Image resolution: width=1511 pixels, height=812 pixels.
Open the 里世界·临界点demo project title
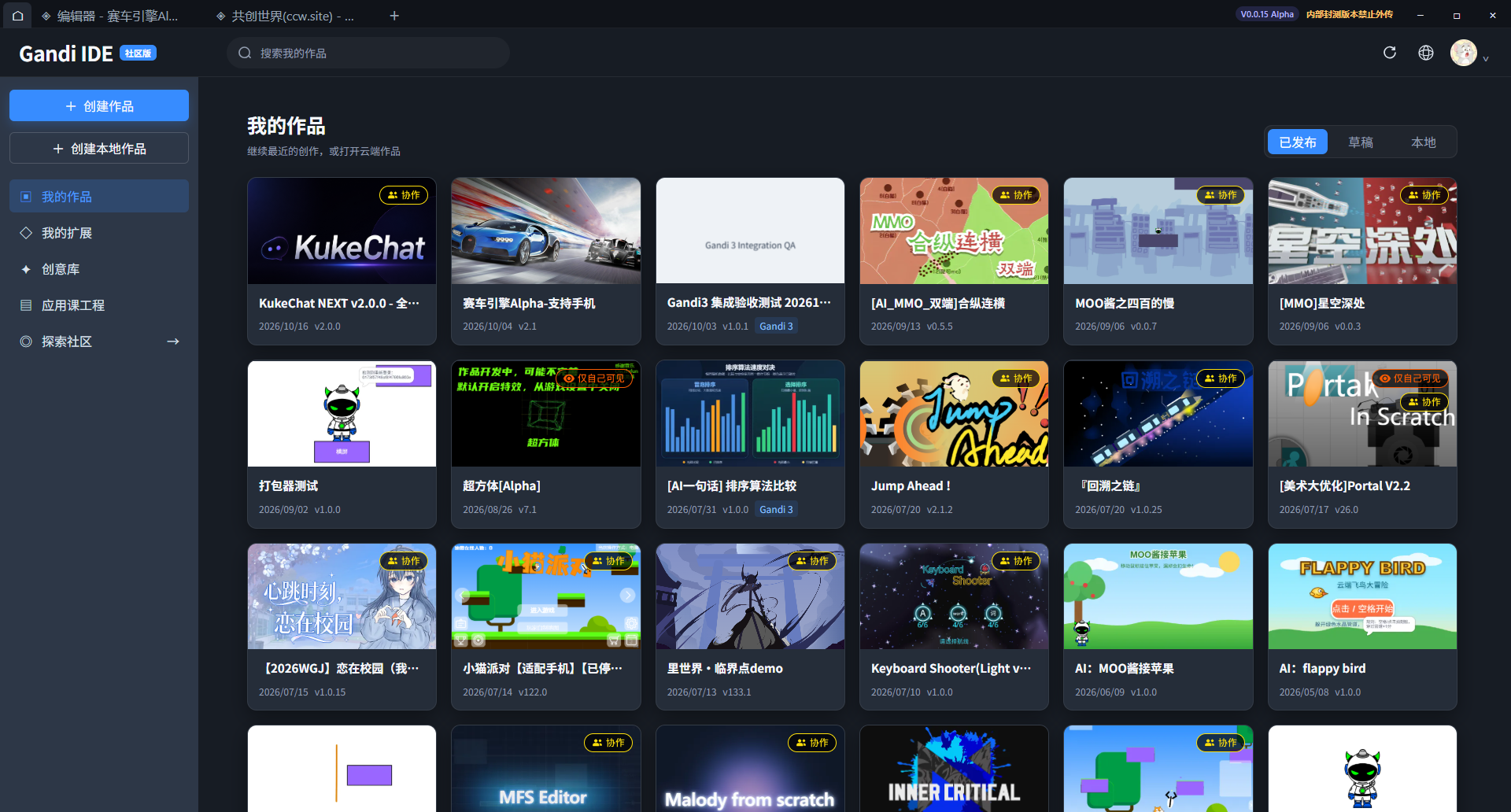[725, 669]
